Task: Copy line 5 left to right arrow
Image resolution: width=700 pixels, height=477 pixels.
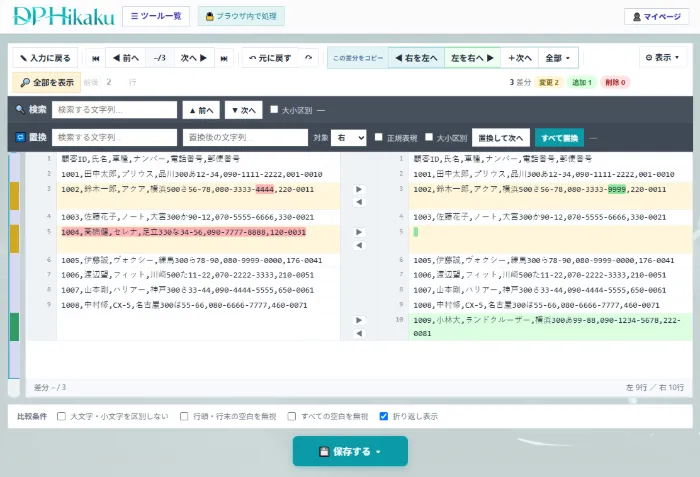Action: [x=359, y=232]
